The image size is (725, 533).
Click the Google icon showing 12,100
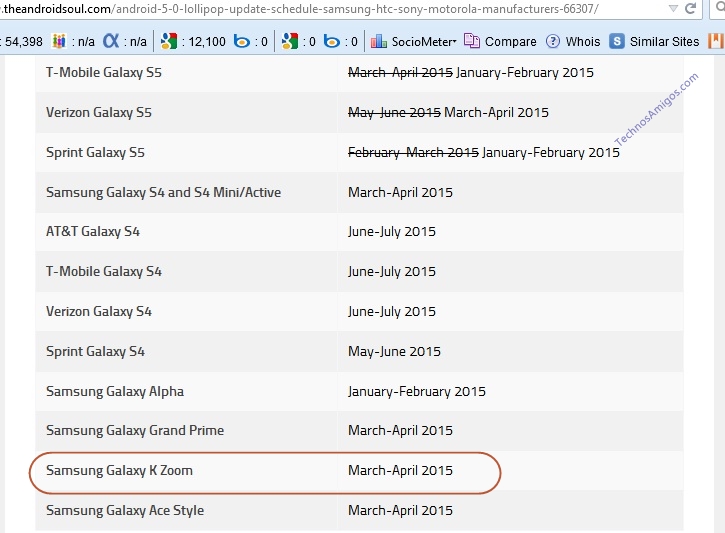pos(169,41)
